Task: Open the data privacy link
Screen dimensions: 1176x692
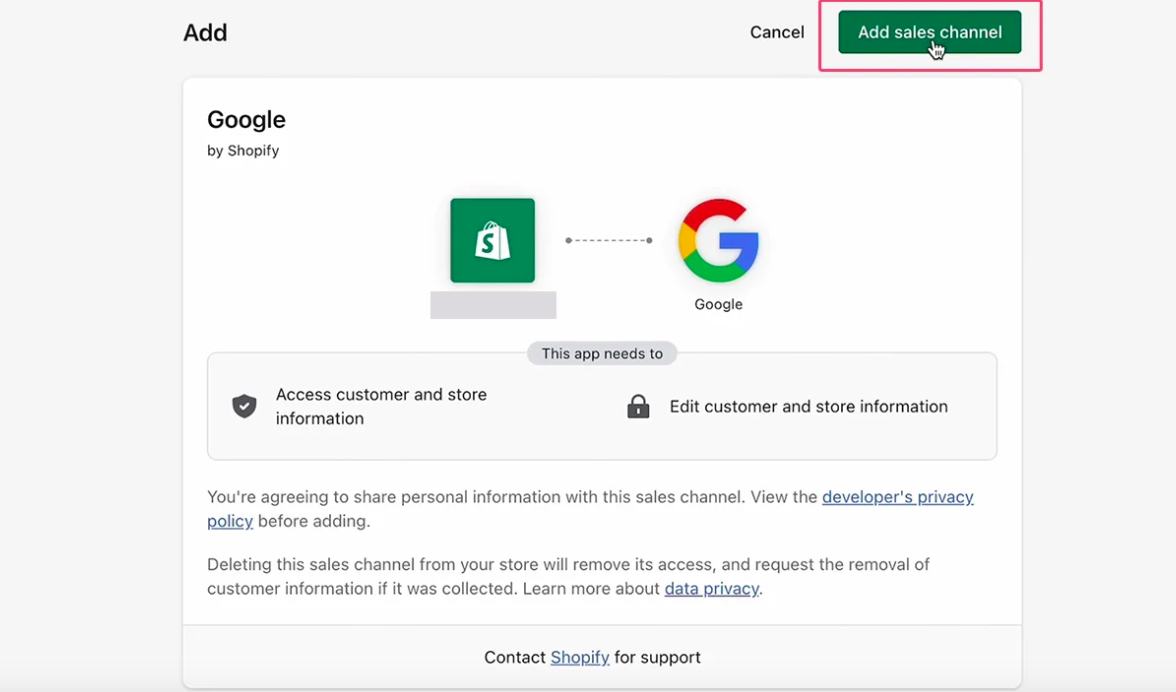Action: tap(711, 589)
